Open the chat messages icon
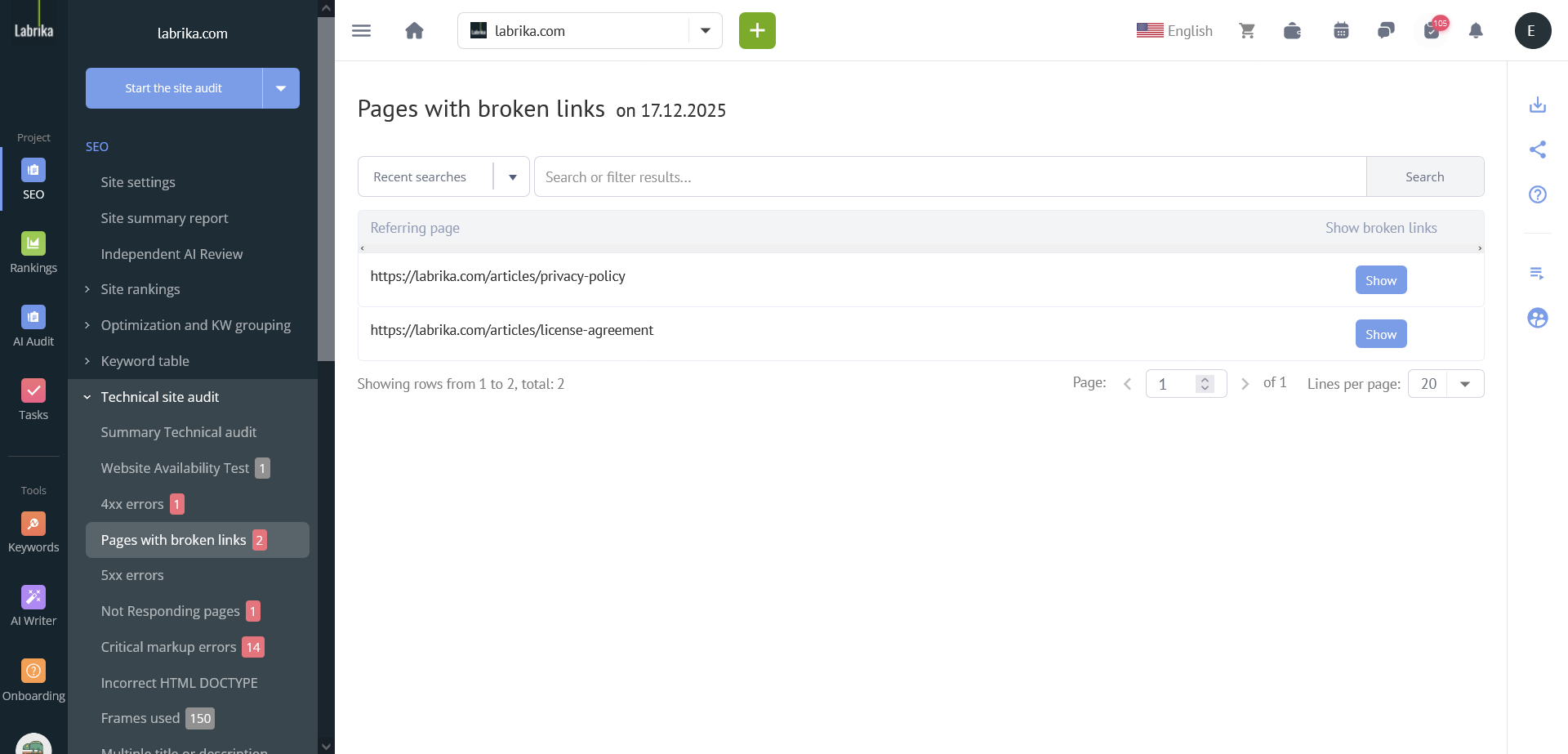 [x=1386, y=31]
